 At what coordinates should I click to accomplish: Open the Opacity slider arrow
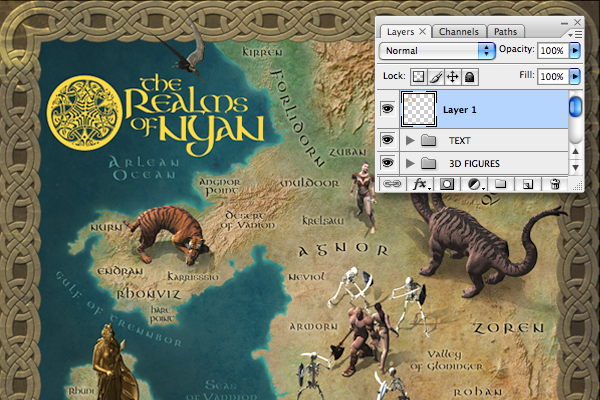[575, 51]
